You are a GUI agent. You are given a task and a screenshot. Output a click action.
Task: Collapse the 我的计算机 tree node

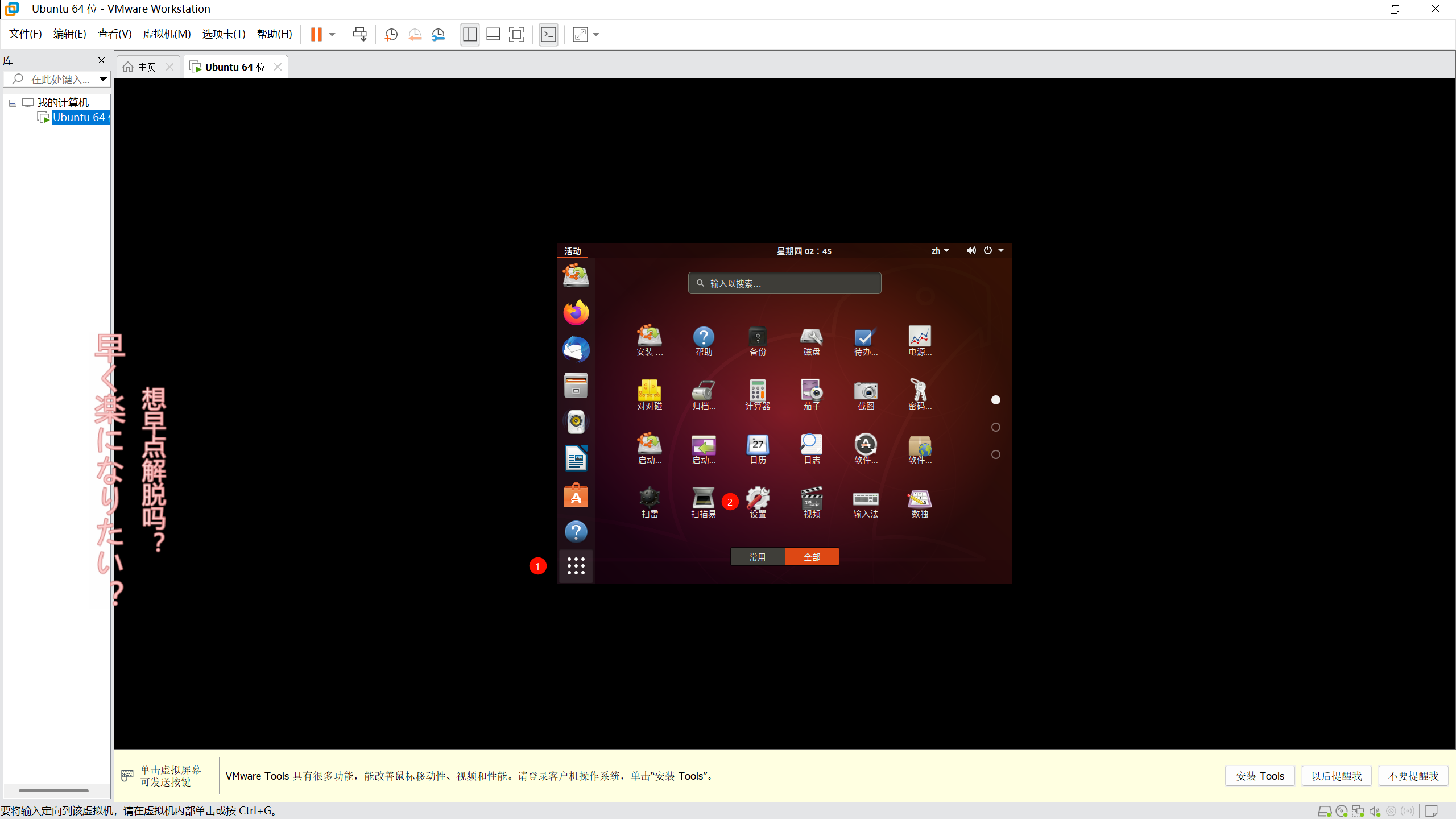(x=13, y=103)
